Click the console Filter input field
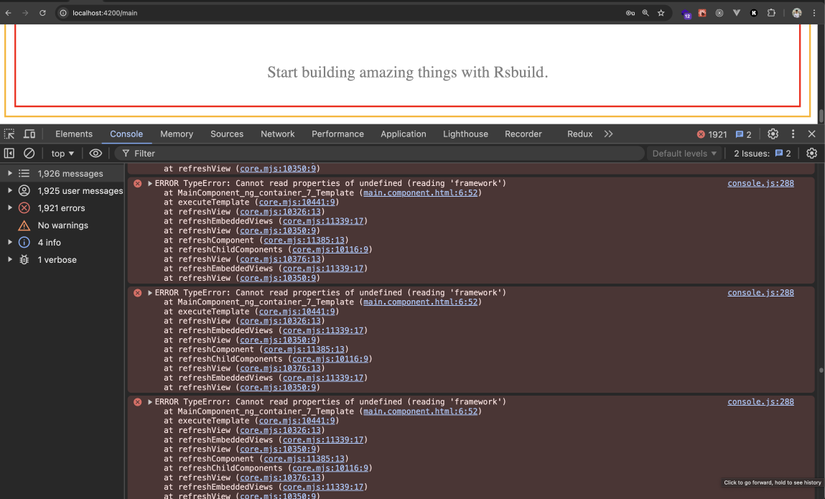 pyautogui.click(x=379, y=153)
